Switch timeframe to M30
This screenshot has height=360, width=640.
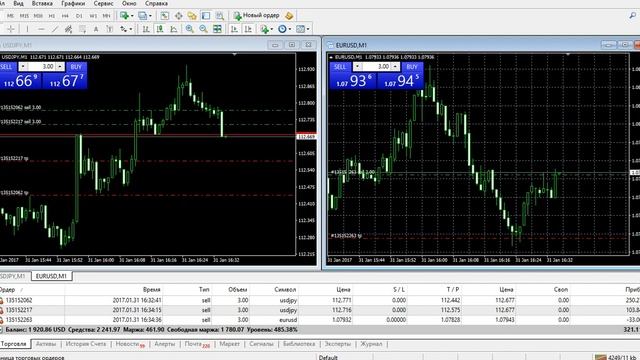pyautogui.click(x=38, y=16)
